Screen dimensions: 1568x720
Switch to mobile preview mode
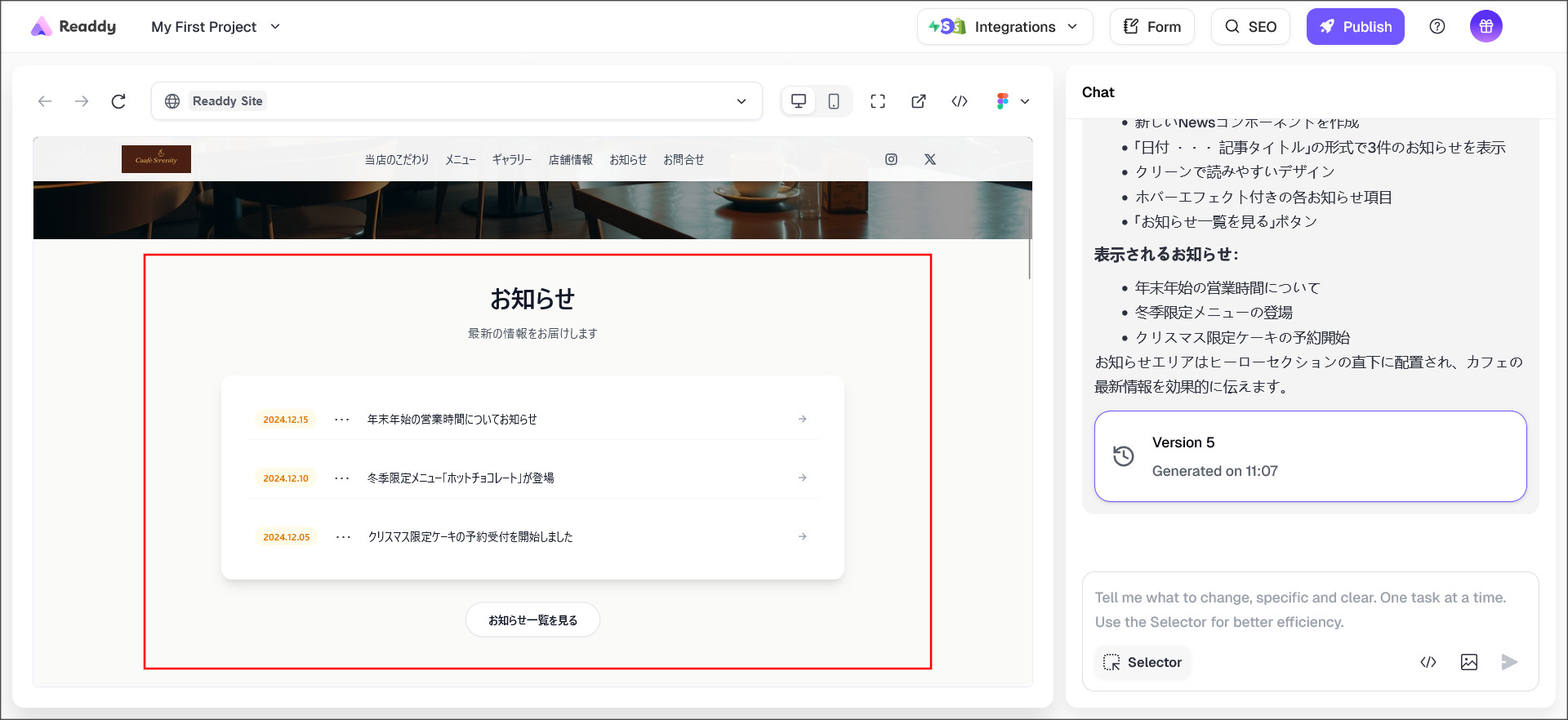(834, 101)
